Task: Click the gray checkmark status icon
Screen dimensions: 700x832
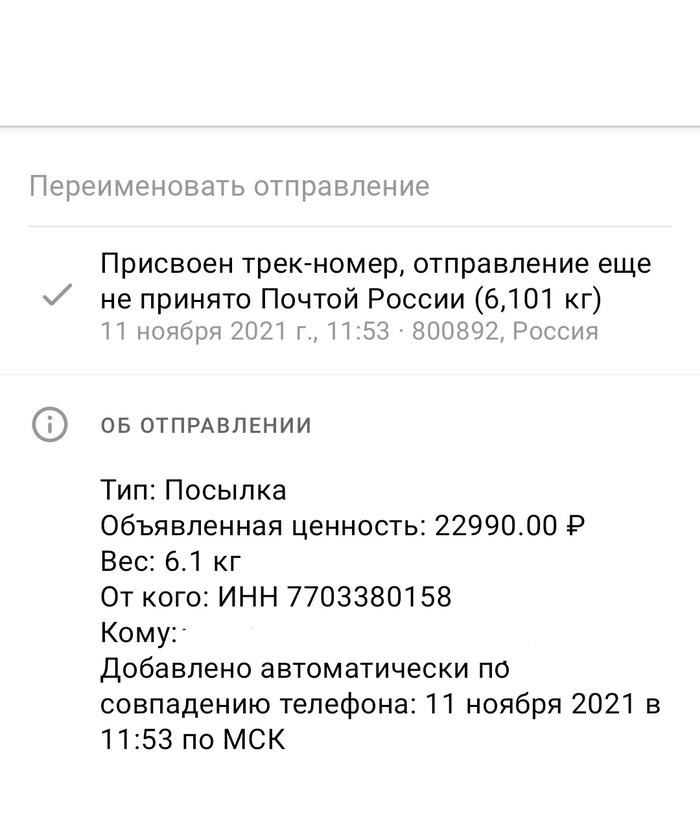Action: coord(57,295)
